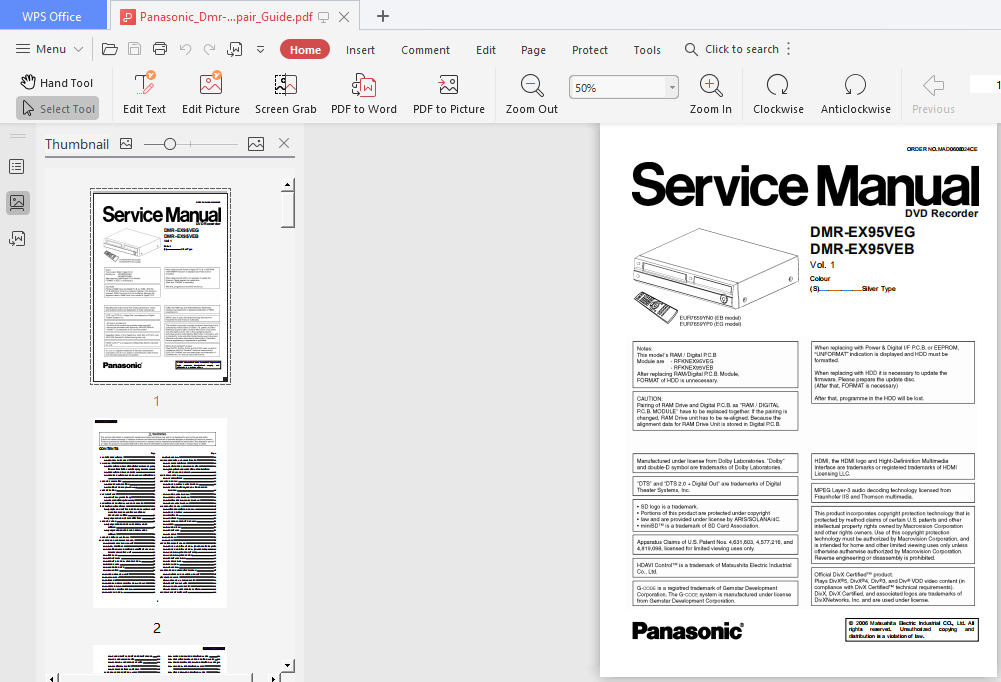The height and width of the screenshot is (682, 1001).
Task: Click the display mode icon on the PDF tab
Action: pos(324,17)
